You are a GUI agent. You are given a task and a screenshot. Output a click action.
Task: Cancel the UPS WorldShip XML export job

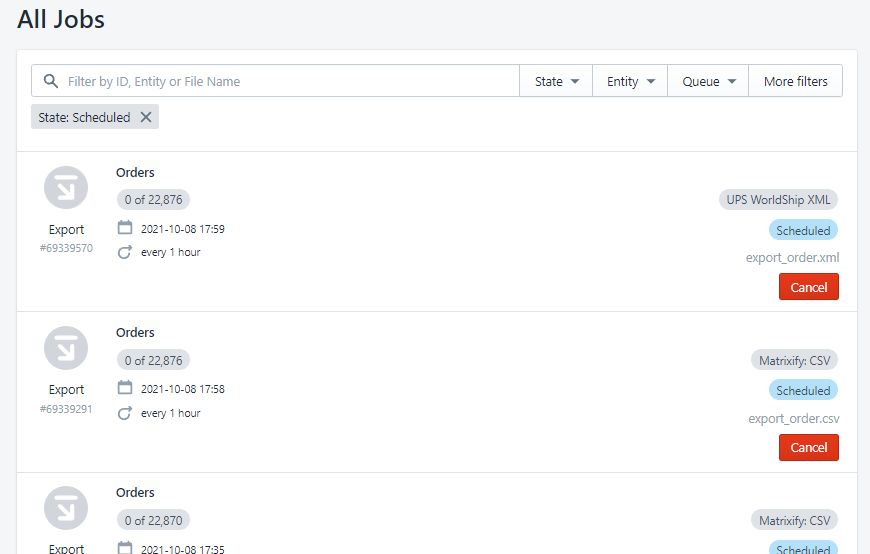click(808, 287)
